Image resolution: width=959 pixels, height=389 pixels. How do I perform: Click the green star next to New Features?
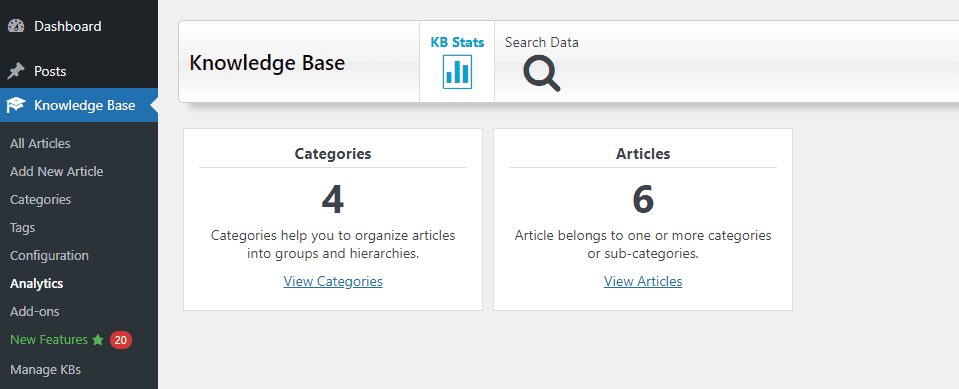98,340
